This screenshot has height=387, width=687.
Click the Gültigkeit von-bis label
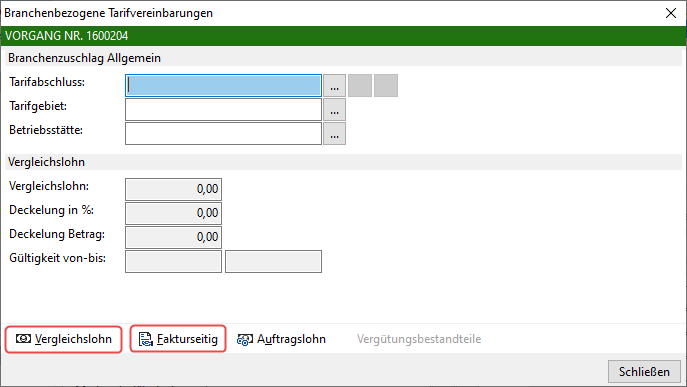(57, 258)
